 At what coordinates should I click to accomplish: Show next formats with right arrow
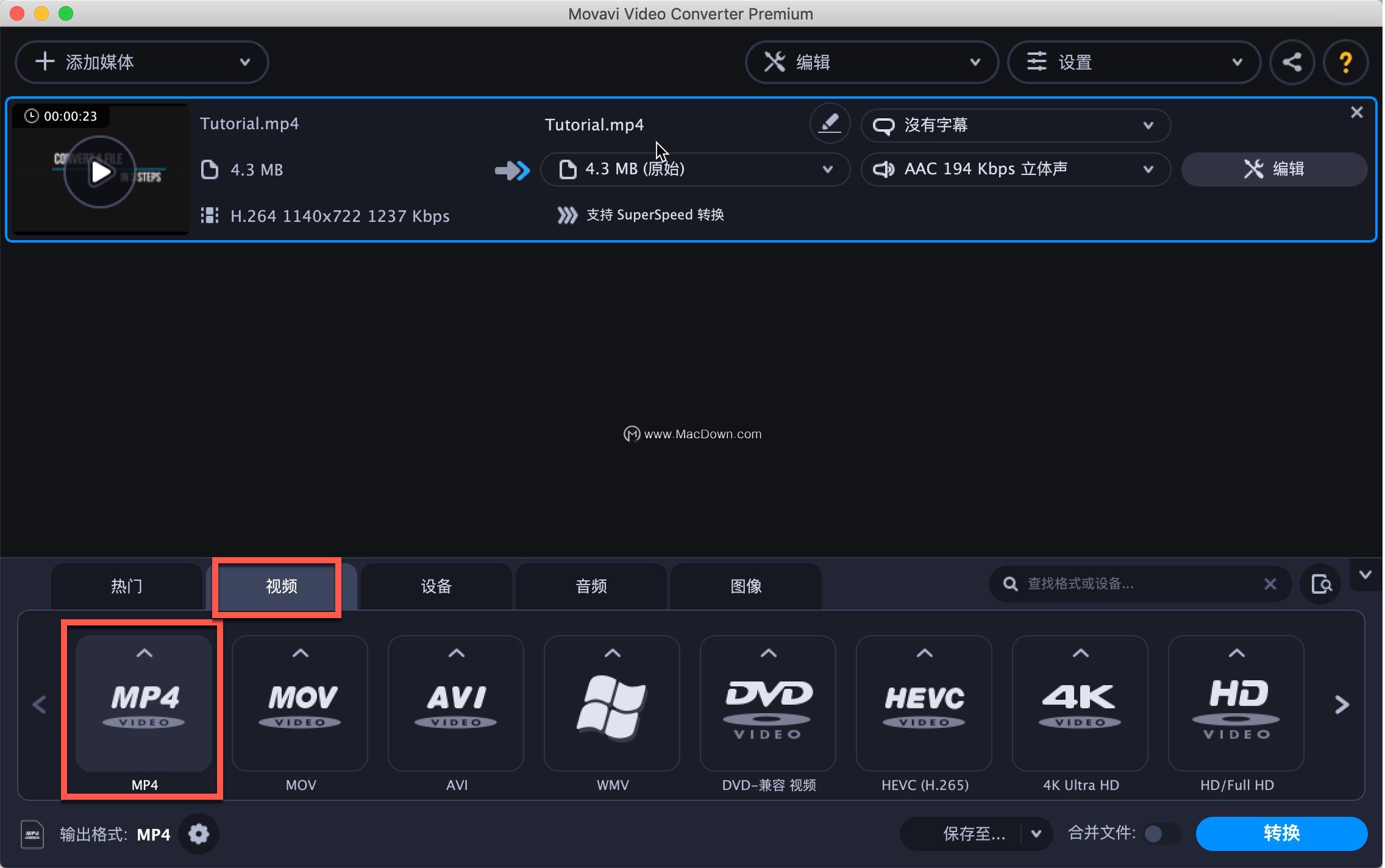(x=1342, y=705)
